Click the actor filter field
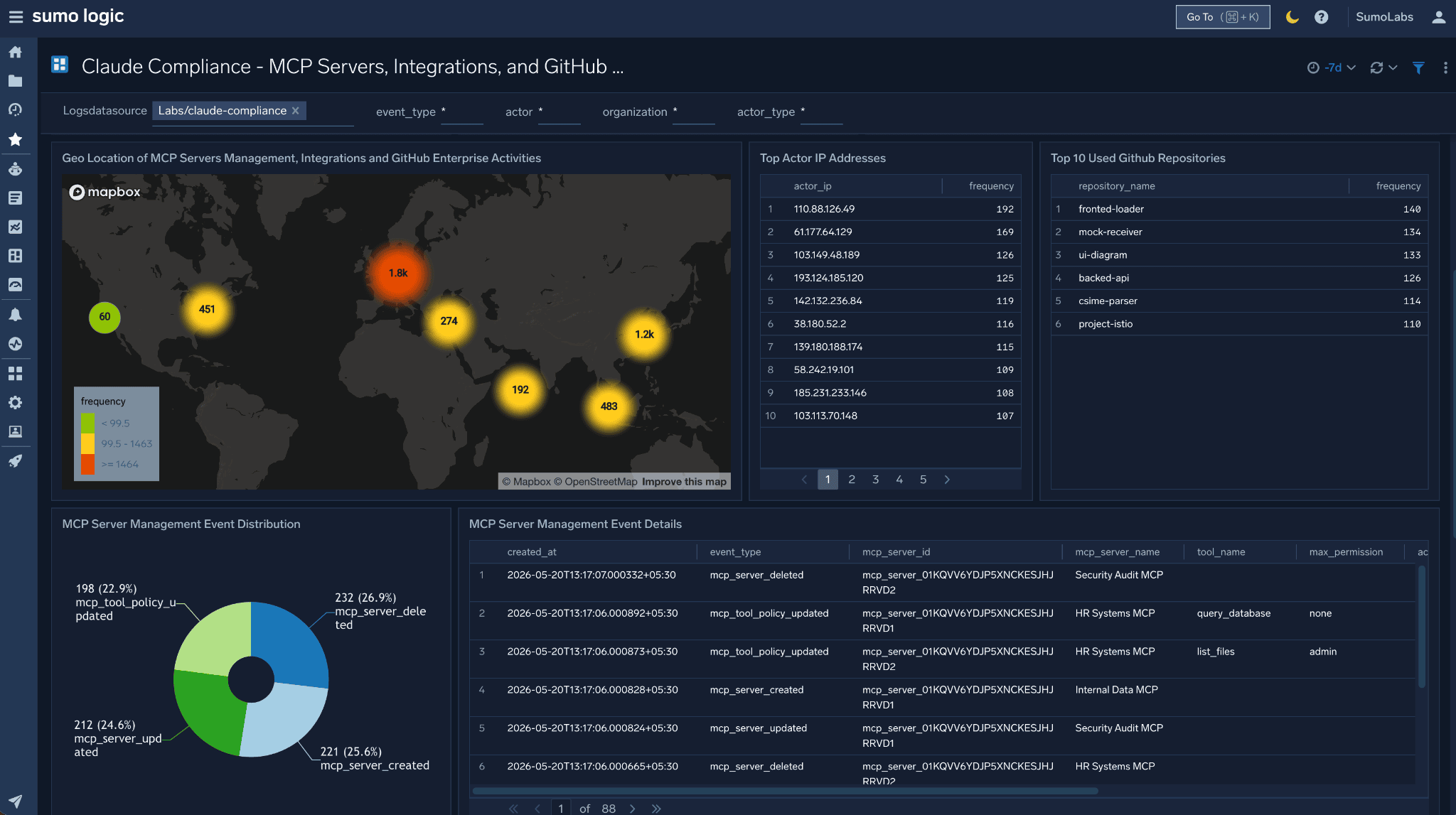 click(560, 112)
